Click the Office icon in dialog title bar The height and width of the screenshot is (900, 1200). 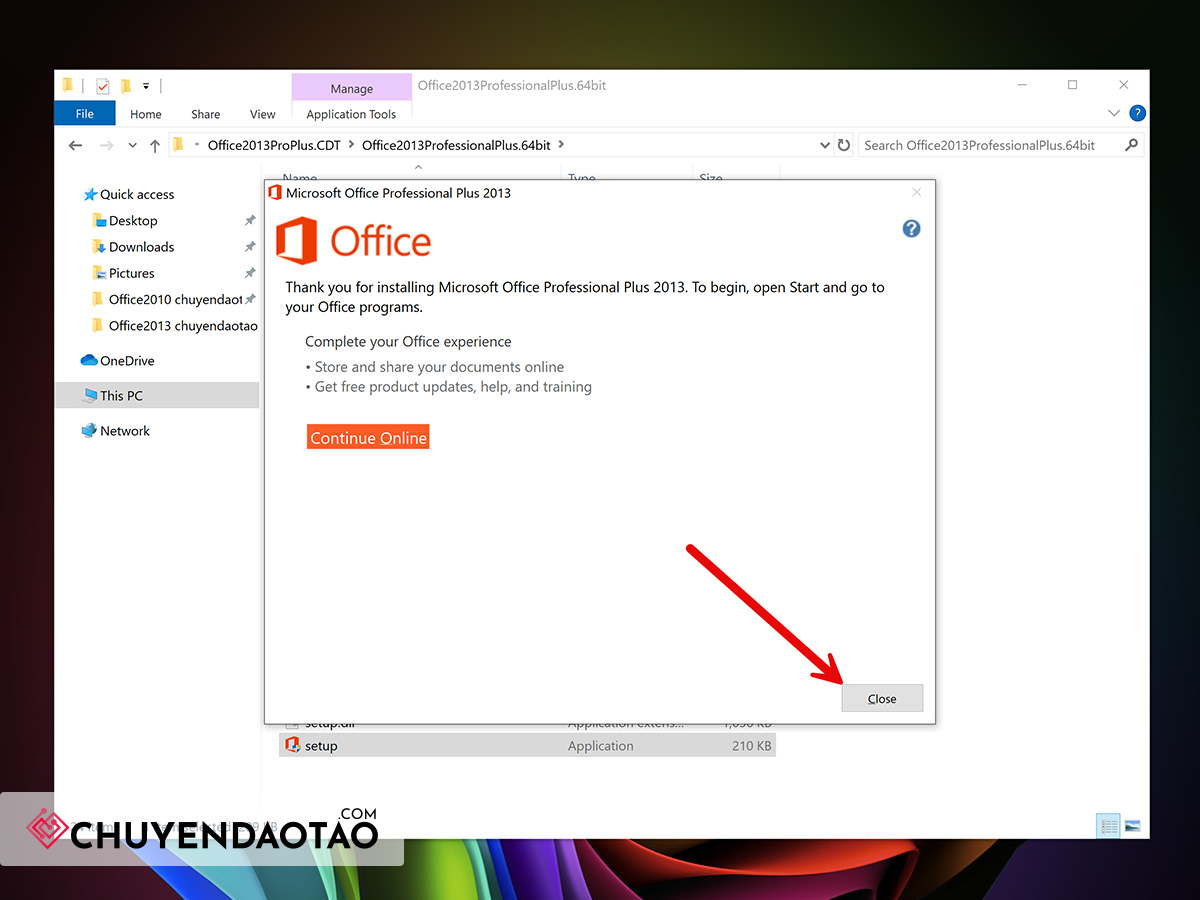tap(275, 193)
